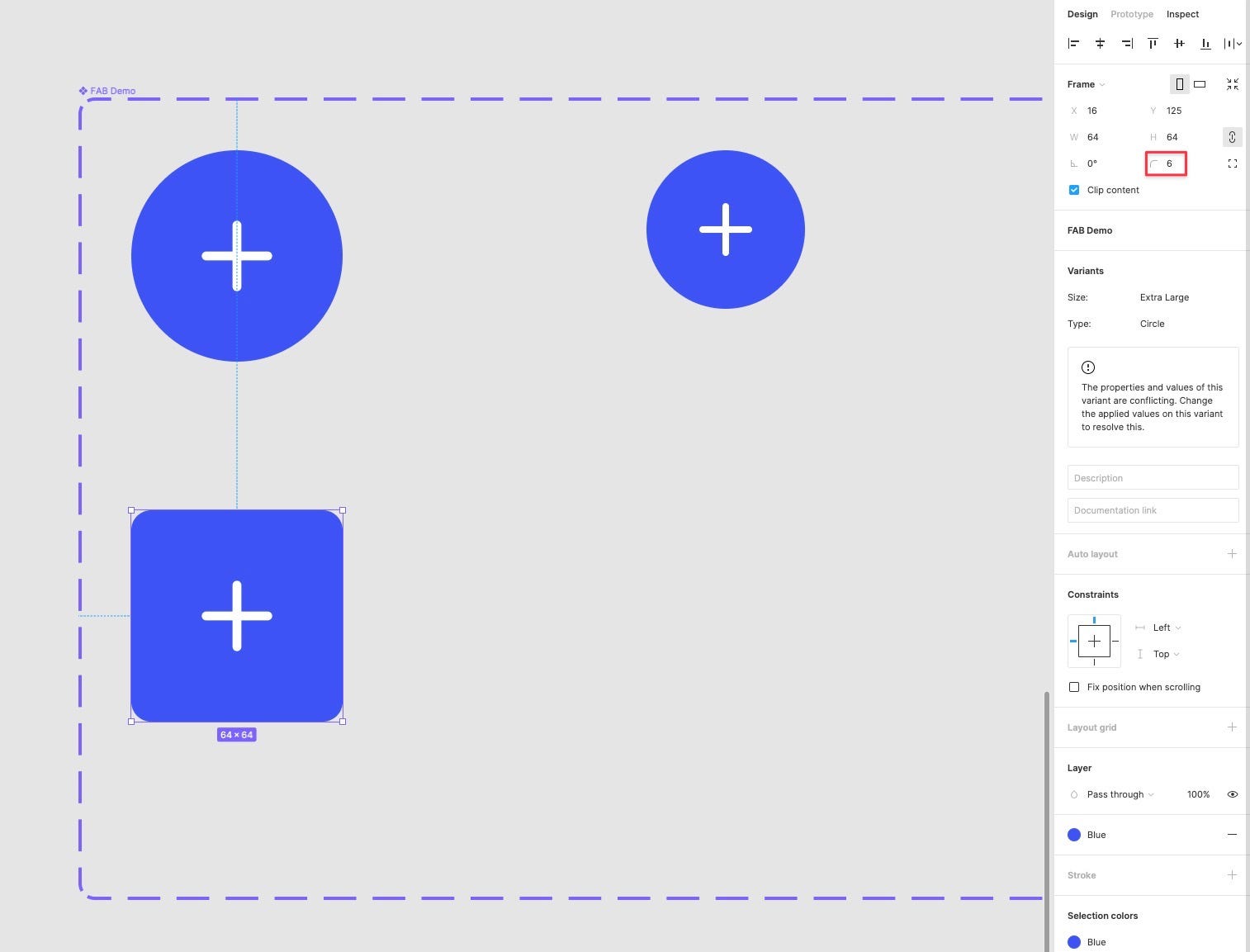Open the Frame type dropdown
The width and height of the screenshot is (1250, 952).
1086,84
